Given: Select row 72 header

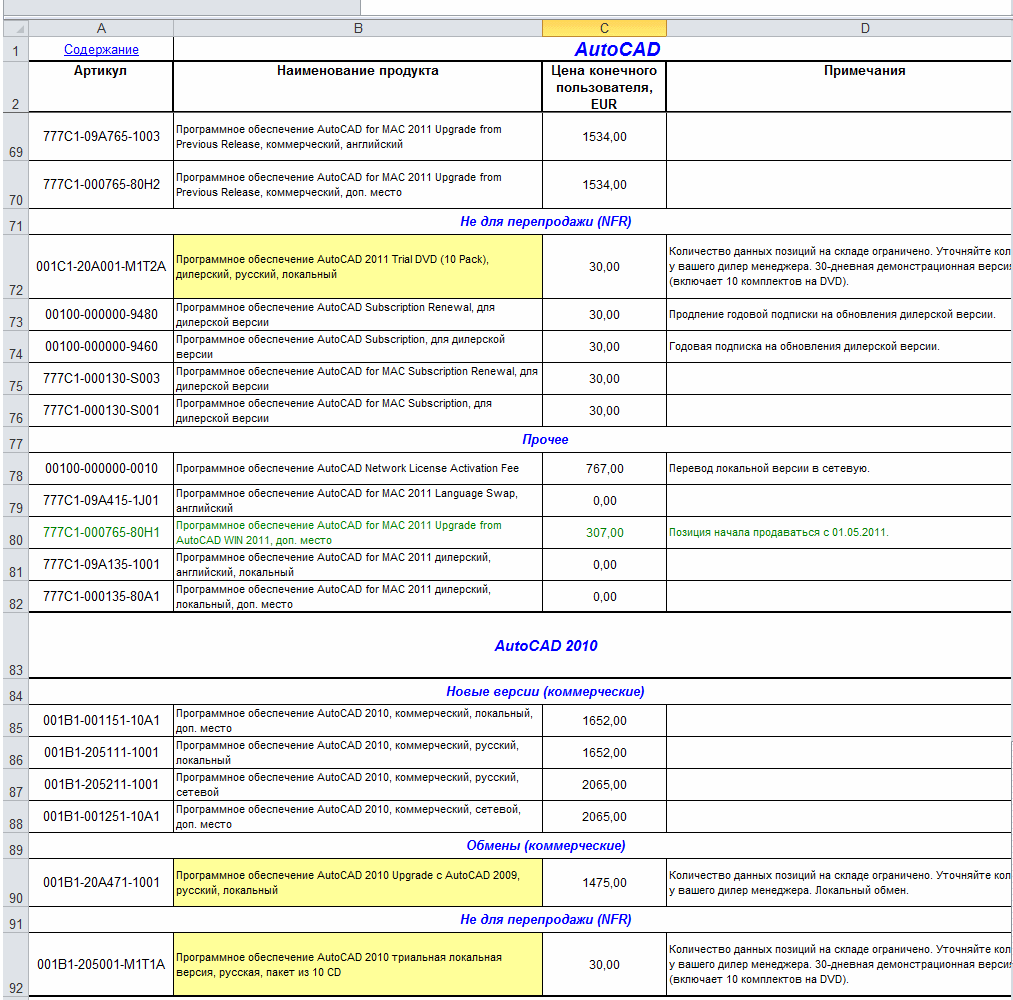Looking at the screenshot, I should 16,266.
